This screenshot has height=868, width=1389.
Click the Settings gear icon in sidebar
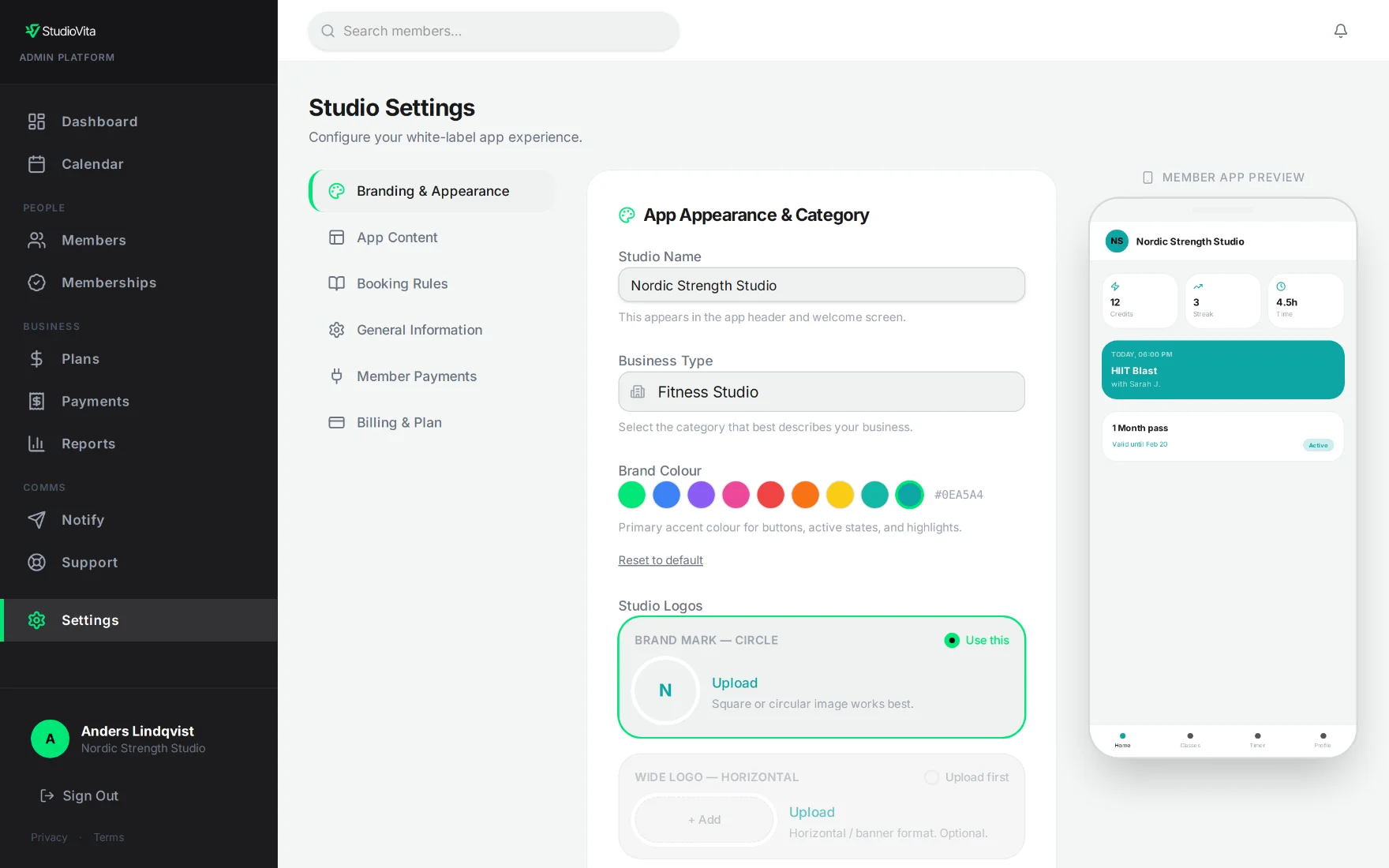pos(36,620)
